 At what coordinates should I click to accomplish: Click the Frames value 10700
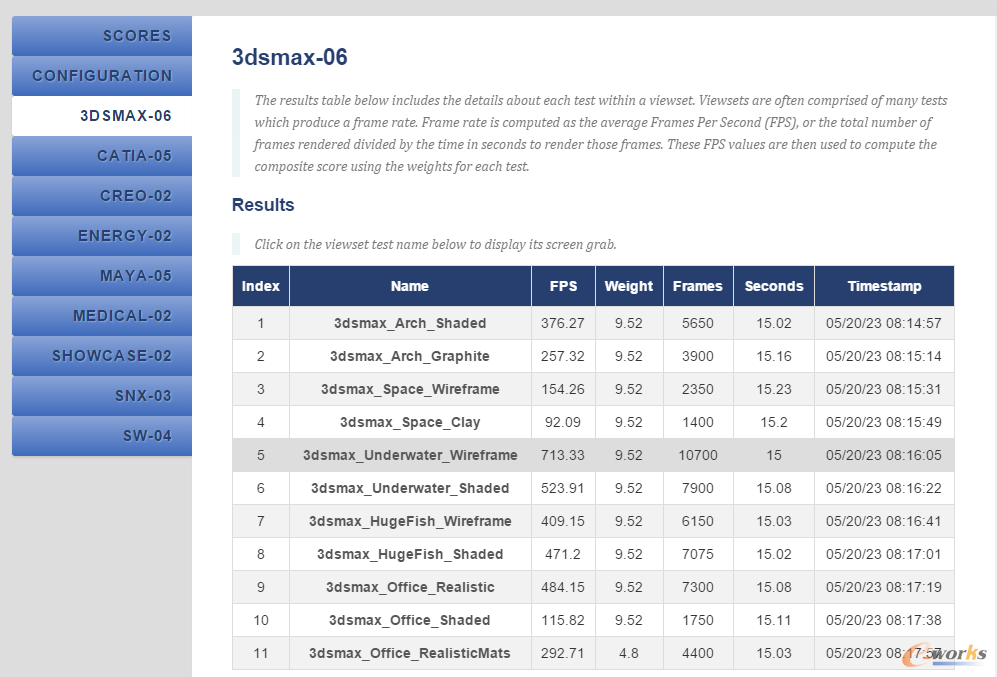[698, 455]
